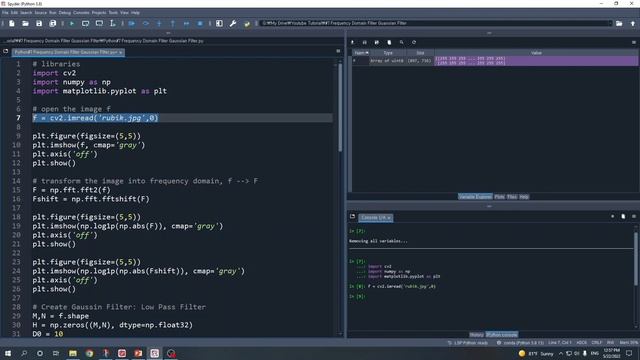
Task: Open editor pane options hamburger menu
Action: (x=338, y=51)
